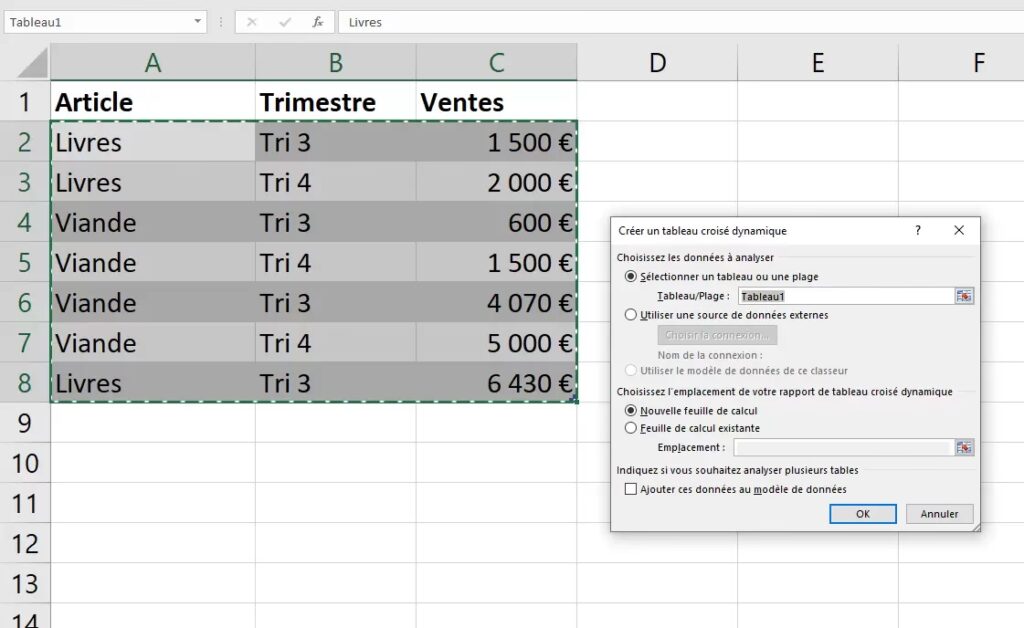The image size is (1024, 628).
Task: Select 'Feuille de calcul existante' radio button
Action: [631, 428]
